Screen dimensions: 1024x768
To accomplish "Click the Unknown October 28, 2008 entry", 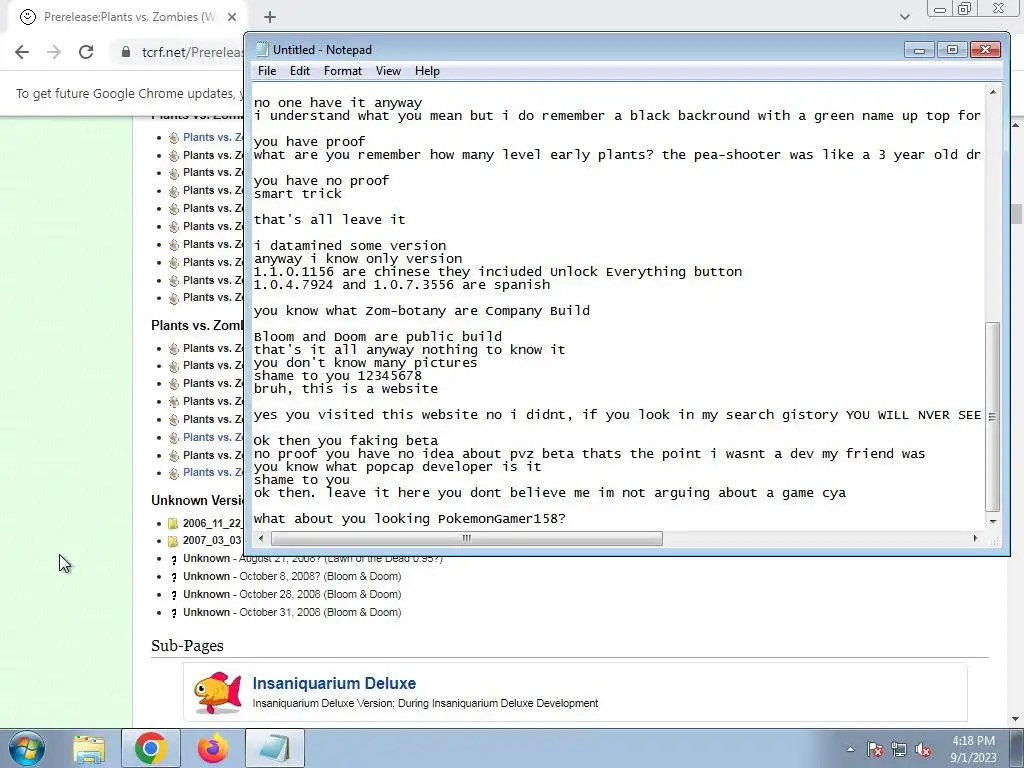I will [292, 594].
